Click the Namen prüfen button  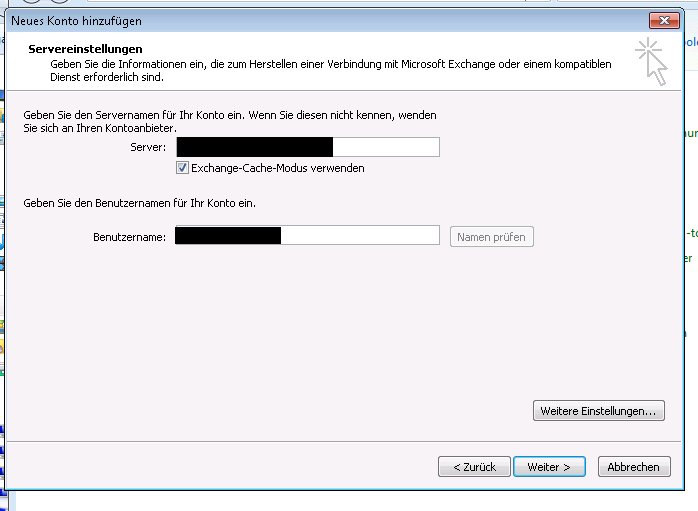(x=491, y=237)
